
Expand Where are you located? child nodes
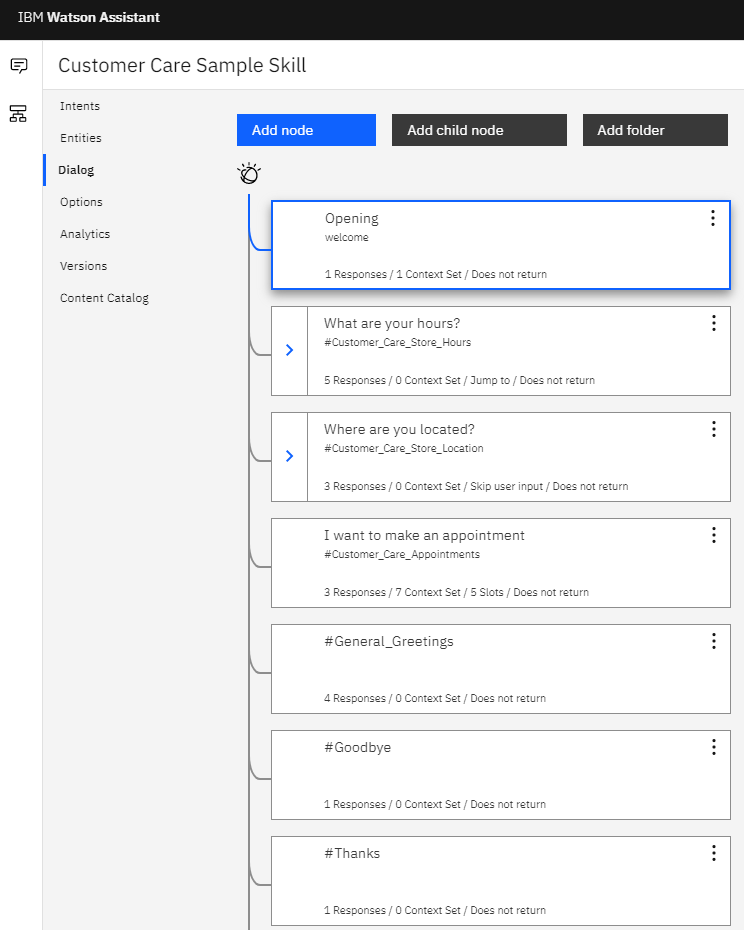[x=290, y=456]
